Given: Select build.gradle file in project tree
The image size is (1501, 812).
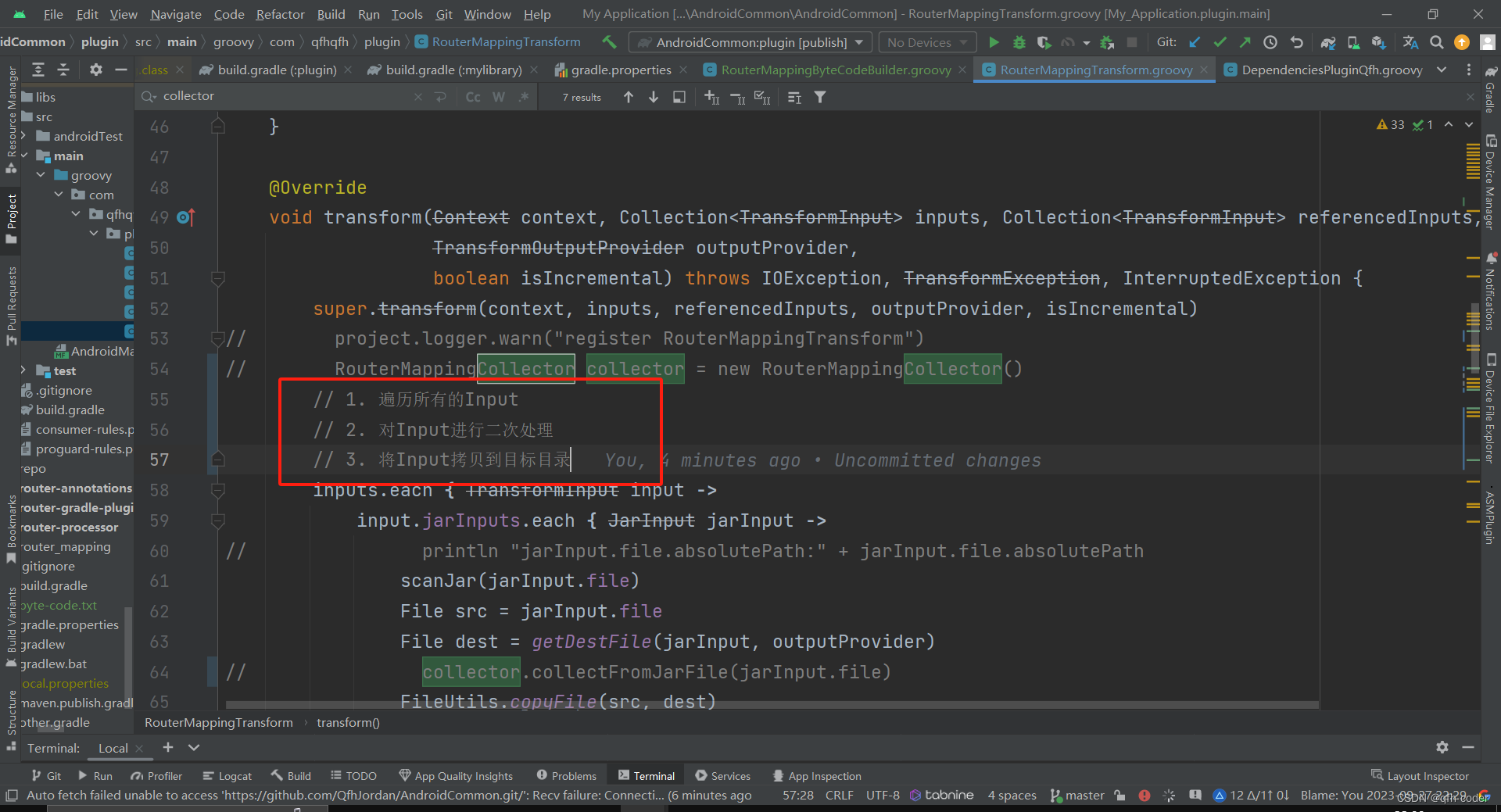Looking at the screenshot, I should [x=70, y=410].
